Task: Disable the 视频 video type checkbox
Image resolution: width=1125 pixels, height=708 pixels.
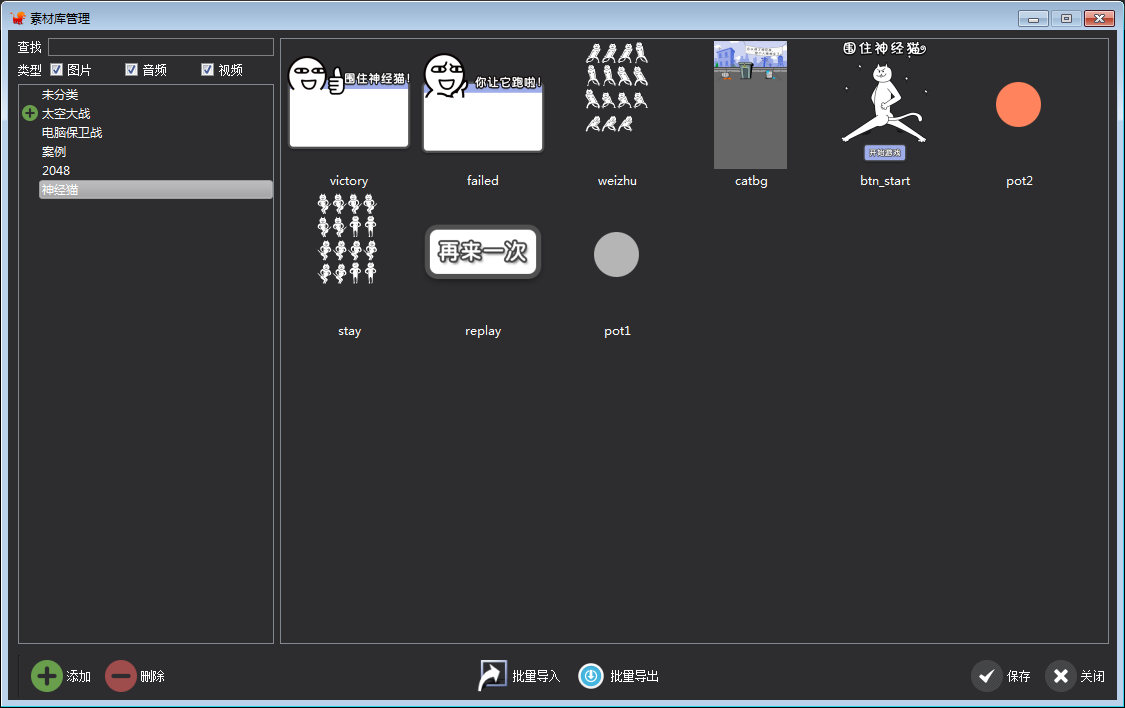Action: [207, 70]
